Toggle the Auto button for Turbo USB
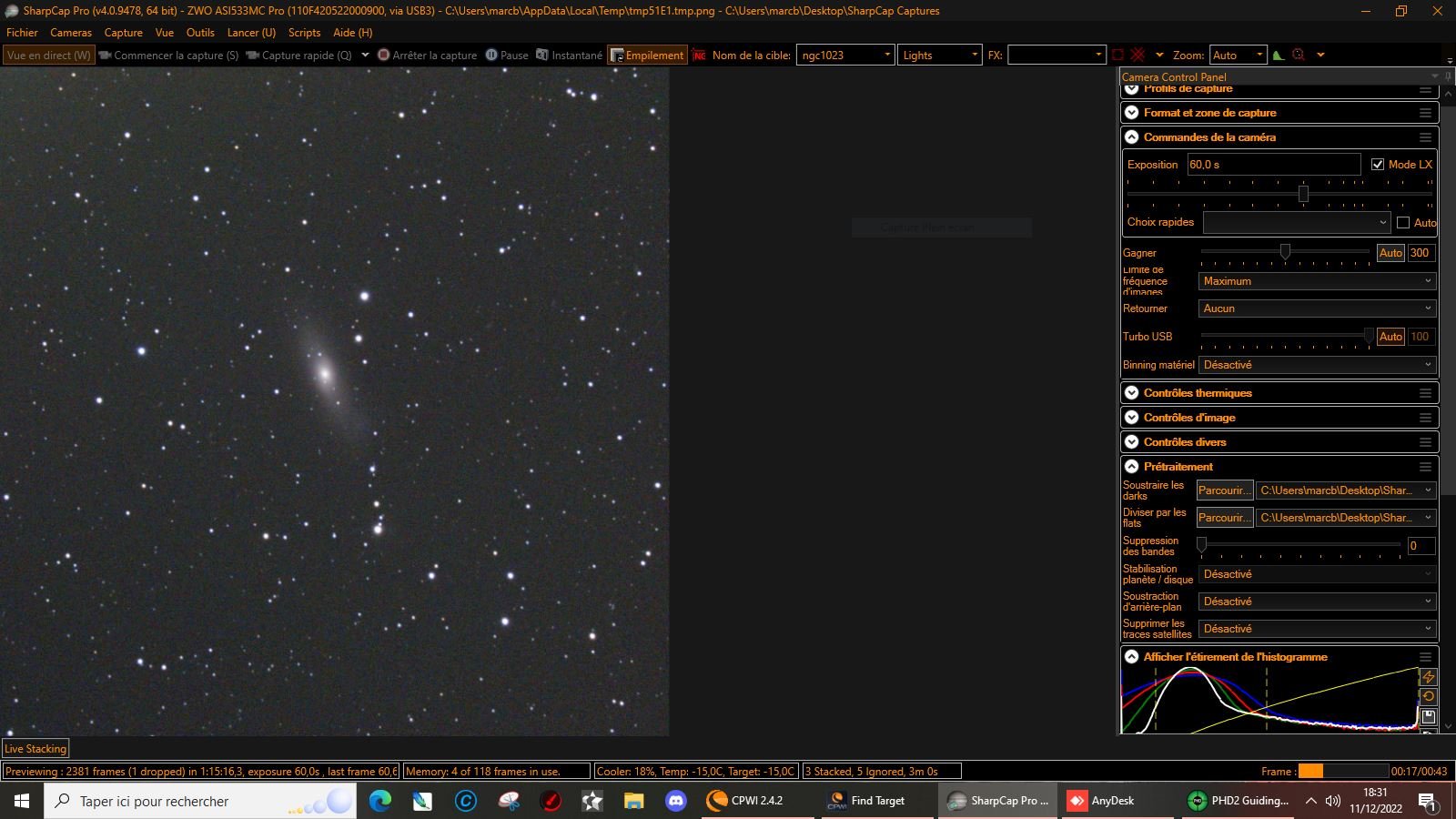 1390,337
